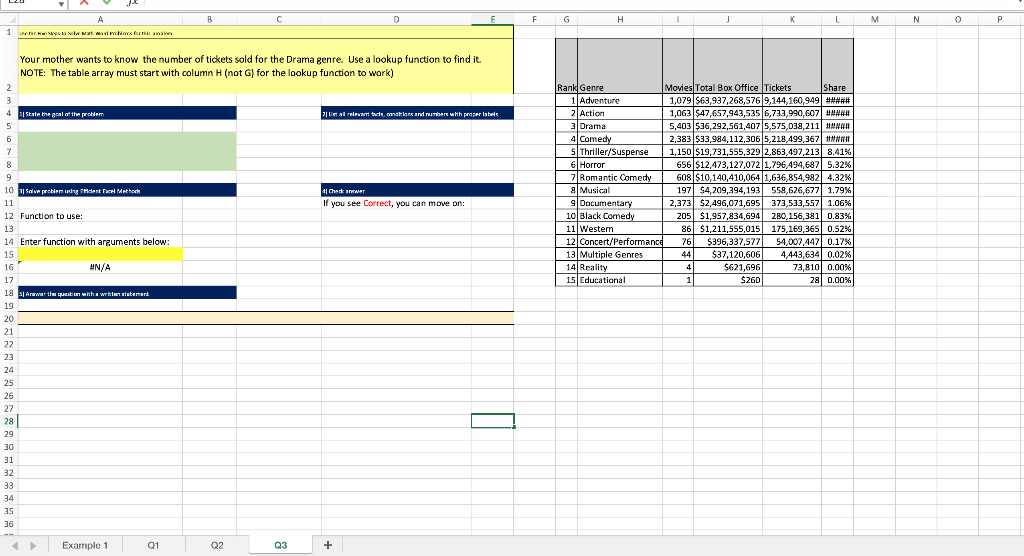Click the 'State the goal of the problem' header
This screenshot has width=1024, height=556.
[127, 113]
